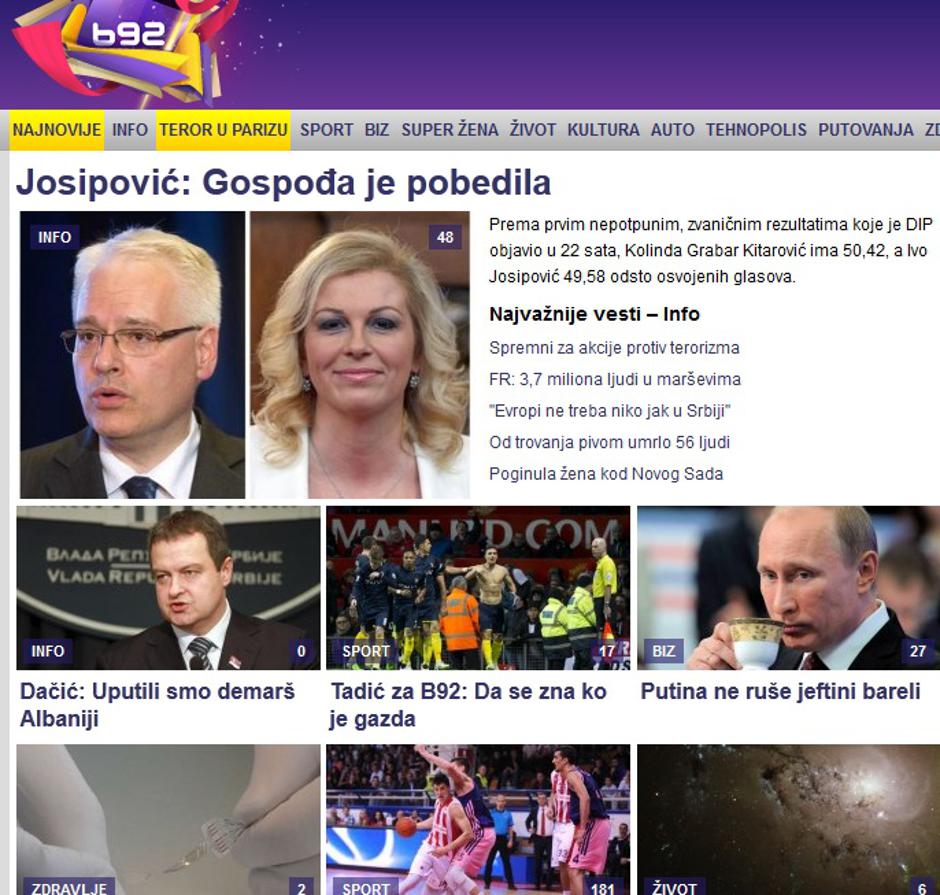The height and width of the screenshot is (895, 940).
Task: Click the Putin drinking tea thumbnail
Action: pos(788,587)
